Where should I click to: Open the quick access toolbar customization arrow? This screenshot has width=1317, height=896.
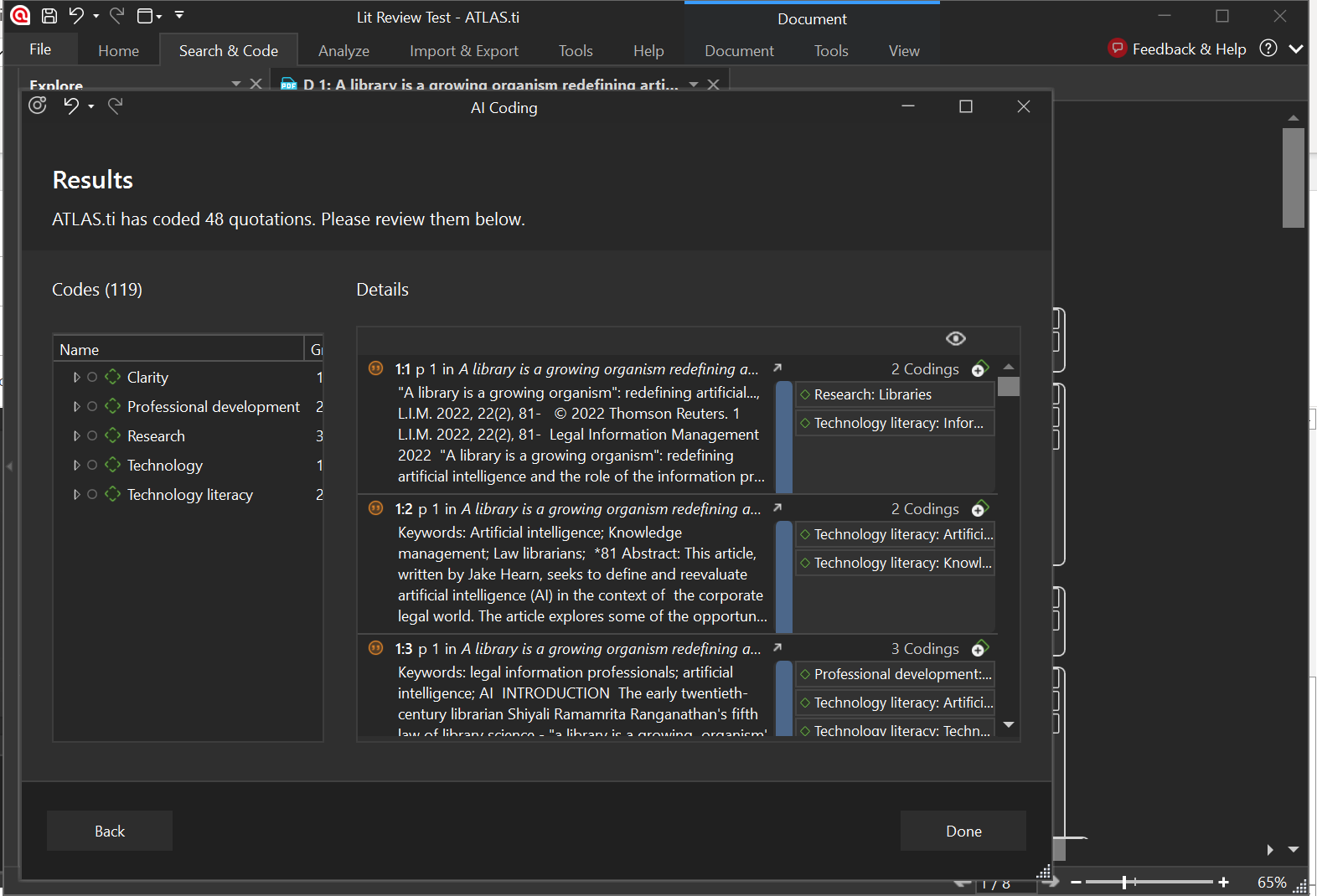[179, 15]
